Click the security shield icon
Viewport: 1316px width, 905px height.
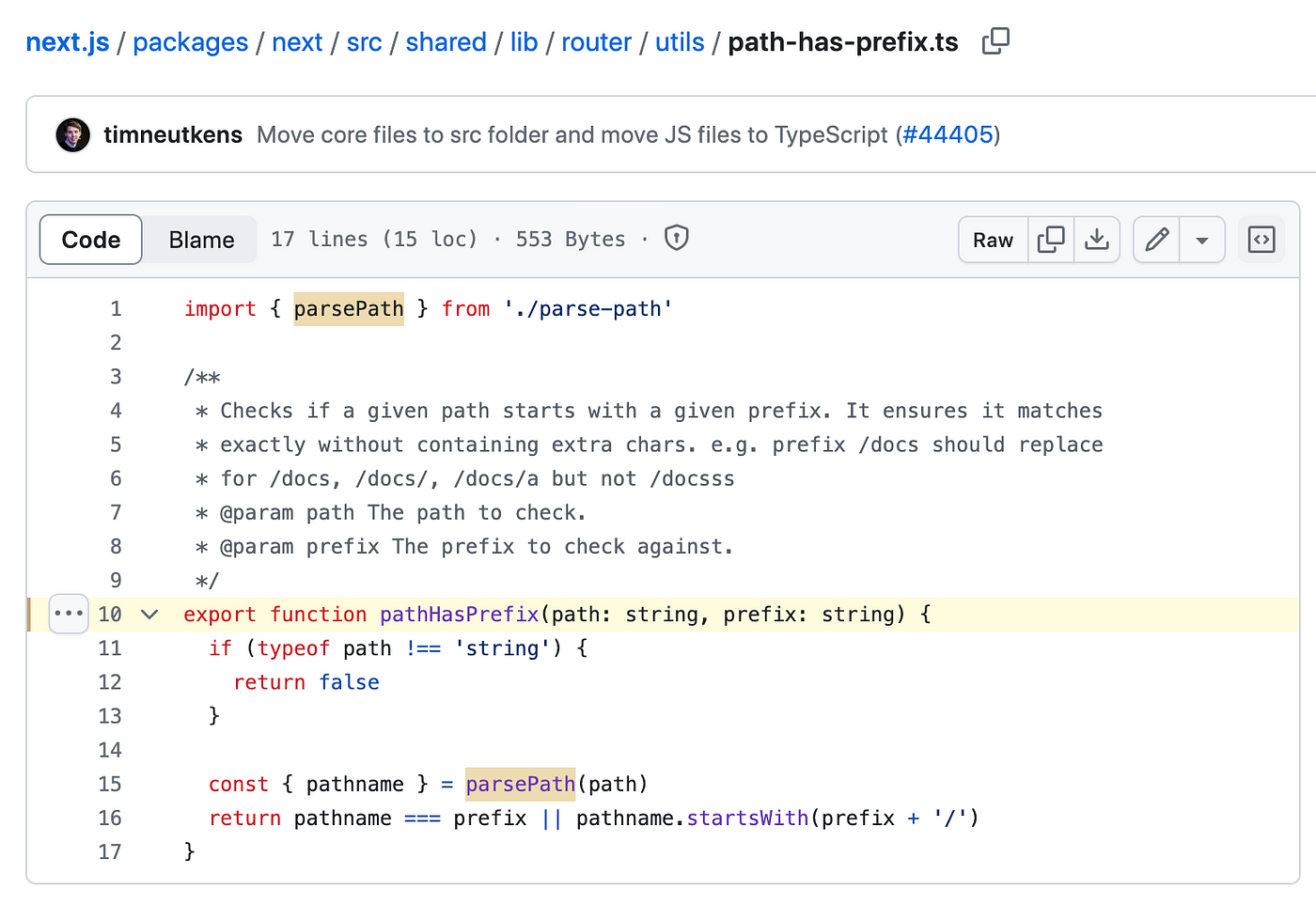[677, 238]
